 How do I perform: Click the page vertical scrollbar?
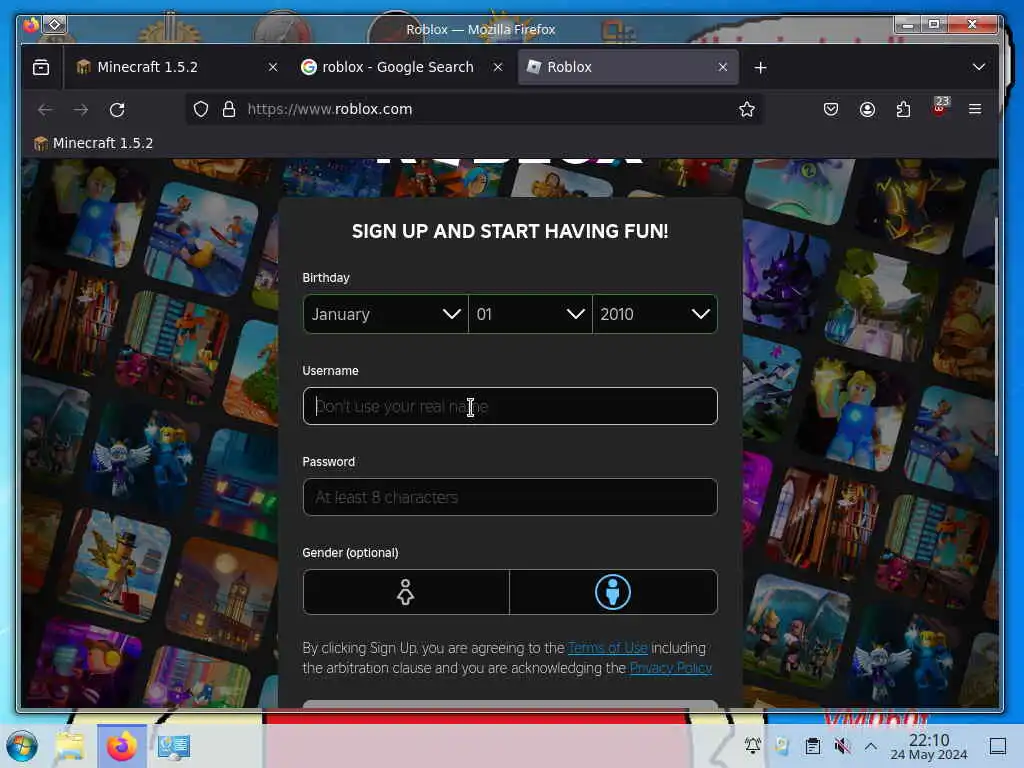point(995,336)
